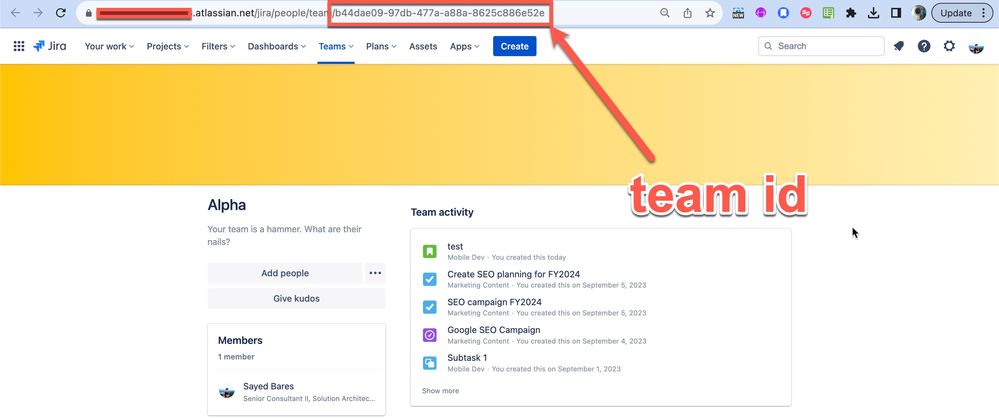Click the zoom magnifier in address bar
Image resolution: width=999 pixels, height=418 pixels.
pos(665,13)
